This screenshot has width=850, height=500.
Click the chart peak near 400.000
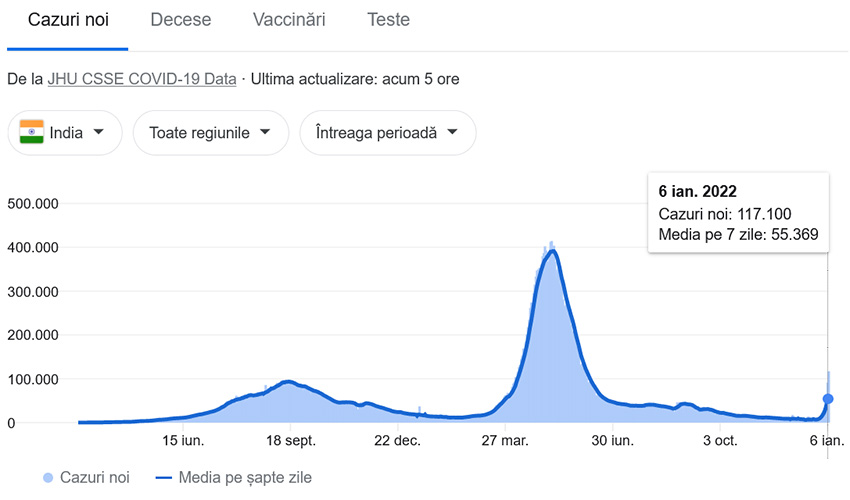(x=552, y=250)
